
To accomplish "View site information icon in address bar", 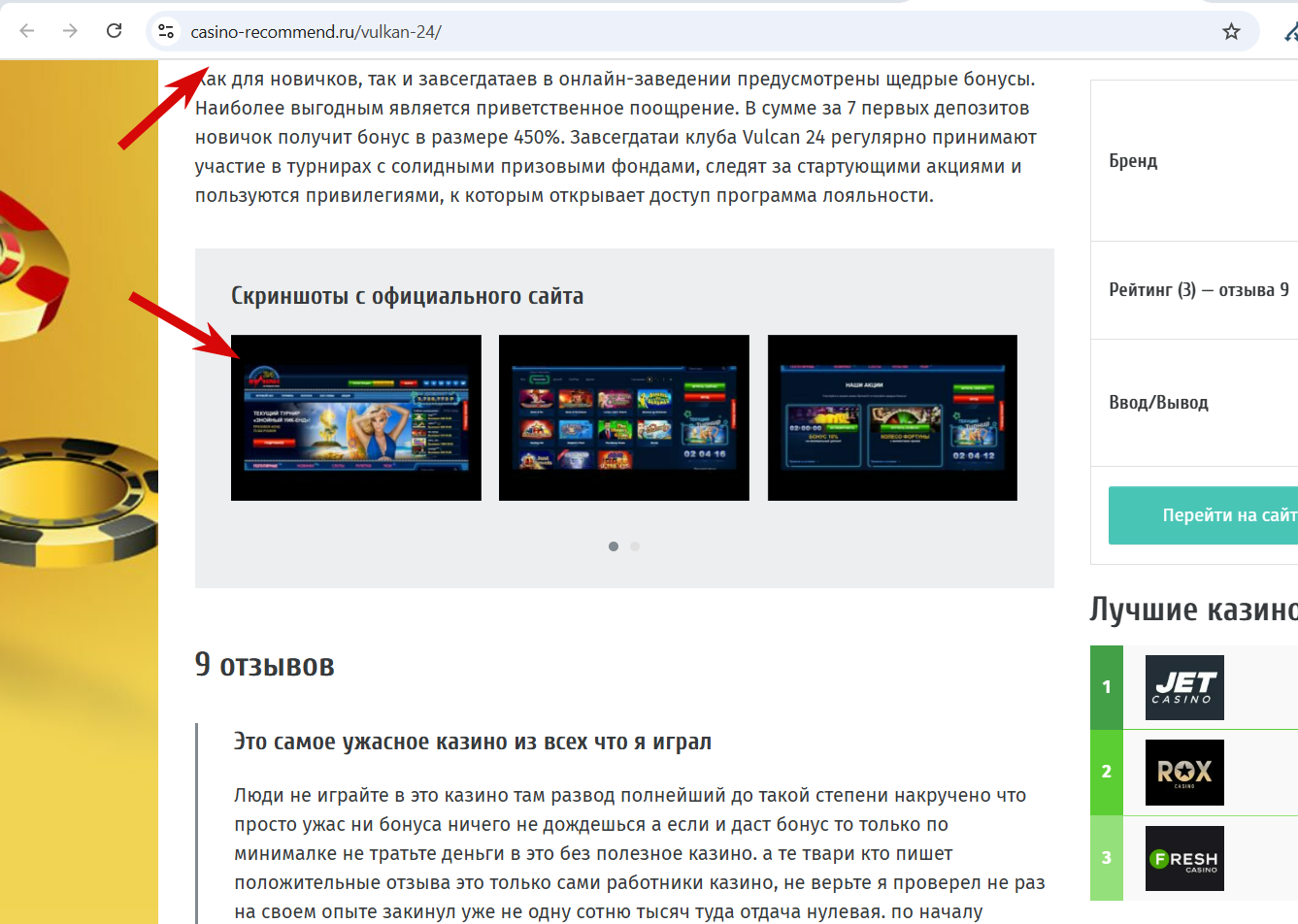I will (x=166, y=31).
